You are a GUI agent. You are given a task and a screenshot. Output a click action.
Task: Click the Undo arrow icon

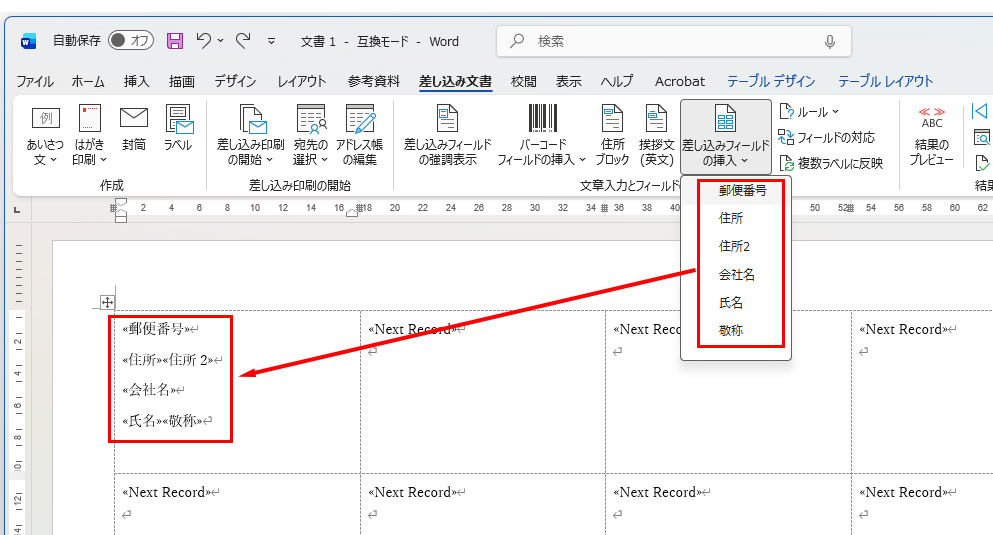tap(204, 41)
